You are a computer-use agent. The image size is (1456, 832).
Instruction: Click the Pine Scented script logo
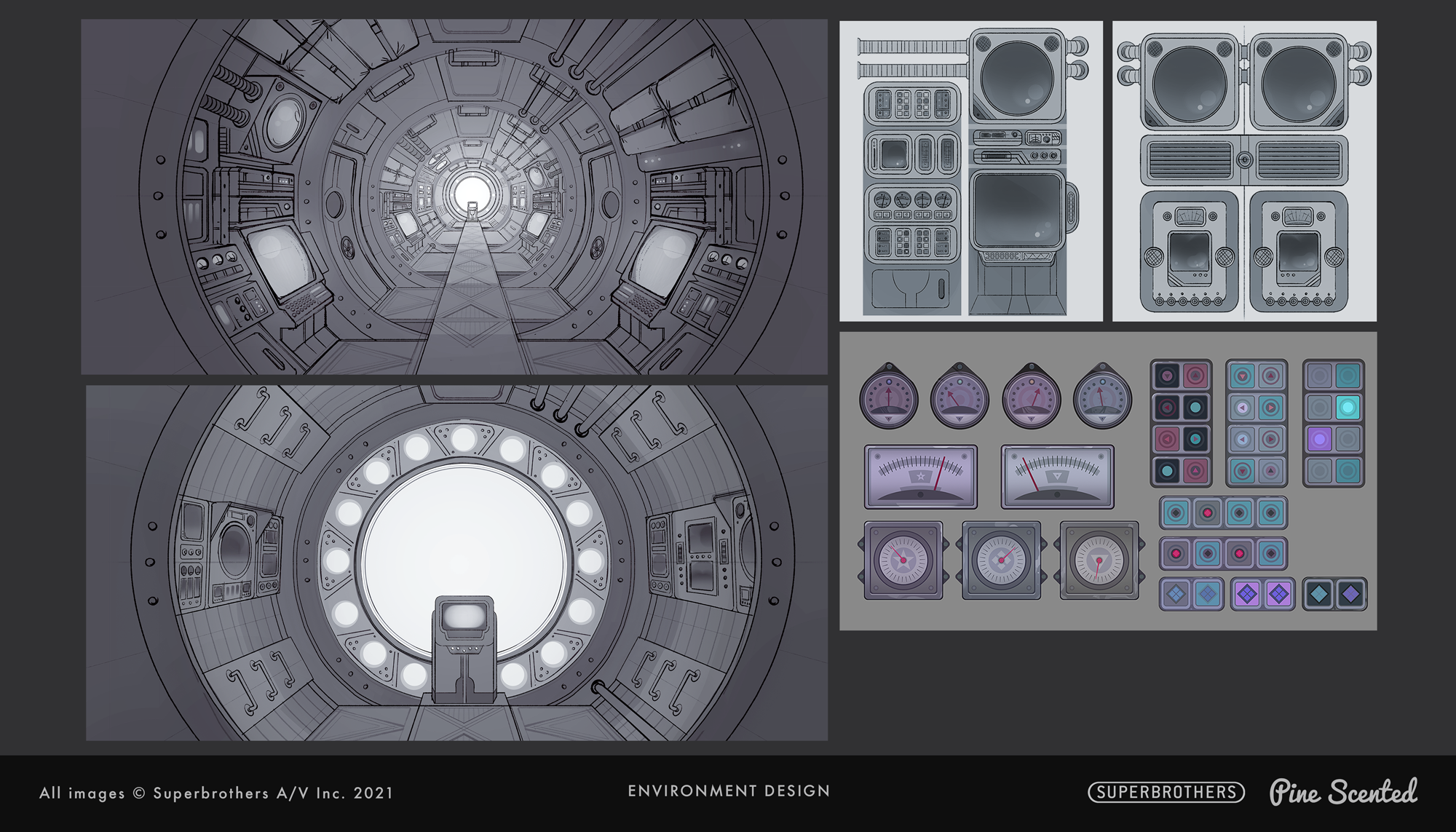coord(1343,792)
